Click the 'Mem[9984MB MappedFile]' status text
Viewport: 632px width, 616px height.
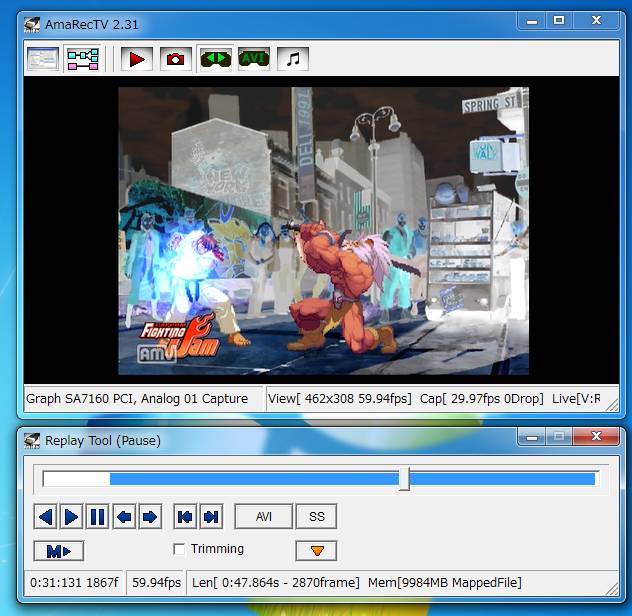pyautogui.click(x=445, y=583)
